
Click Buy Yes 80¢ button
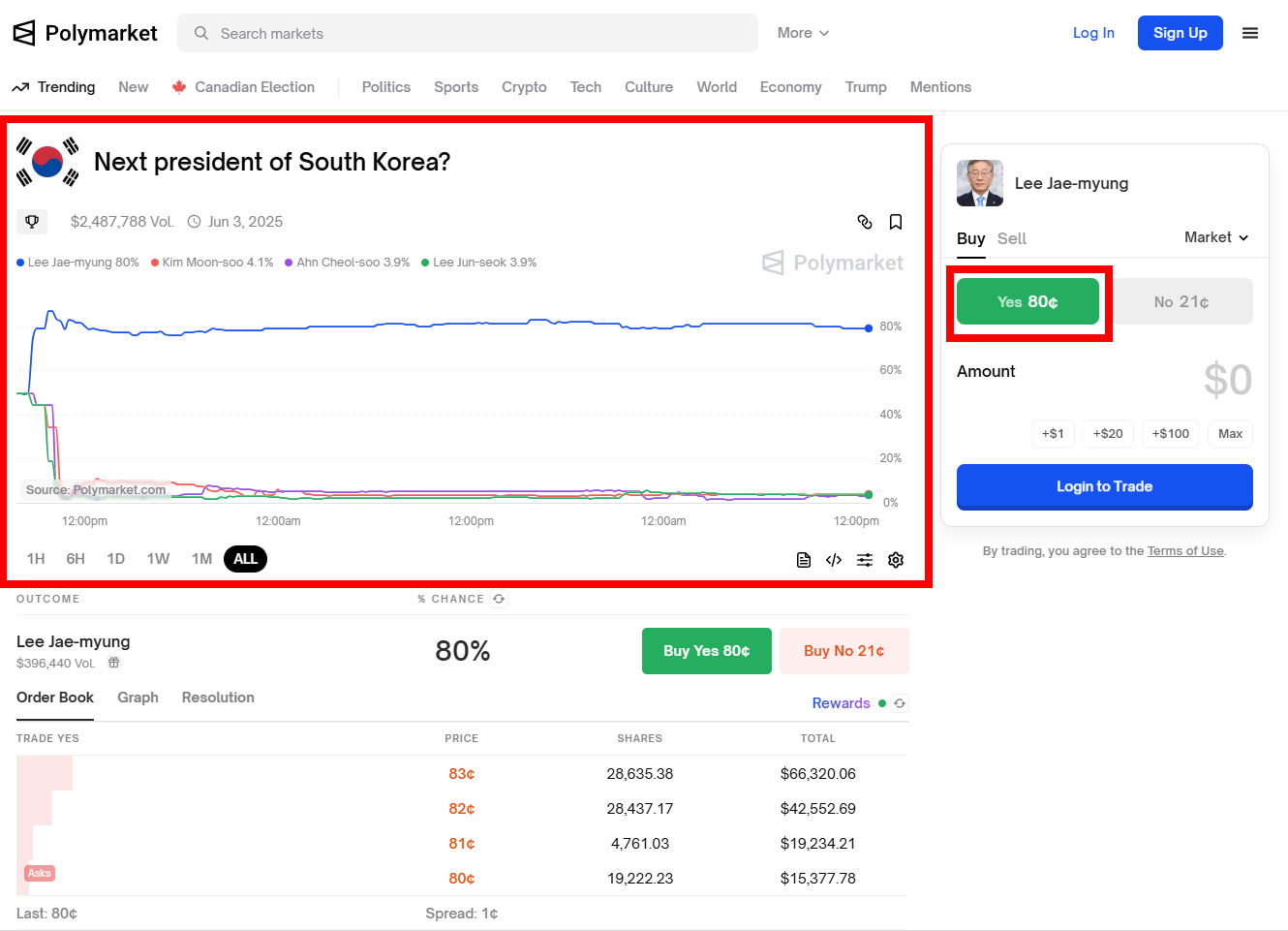click(x=707, y=651)
